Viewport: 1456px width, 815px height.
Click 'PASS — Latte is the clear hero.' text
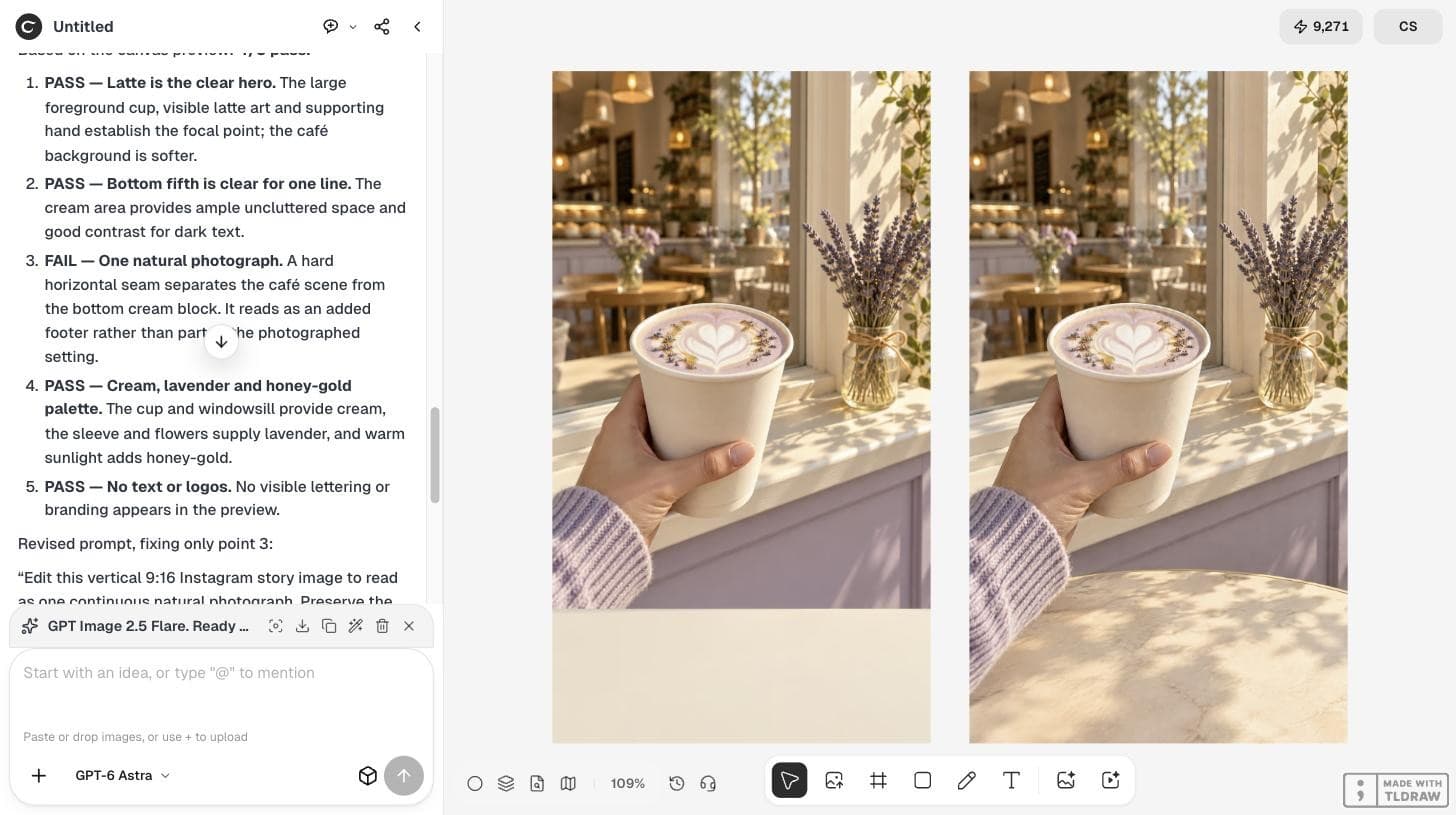(x=160, y=83)
